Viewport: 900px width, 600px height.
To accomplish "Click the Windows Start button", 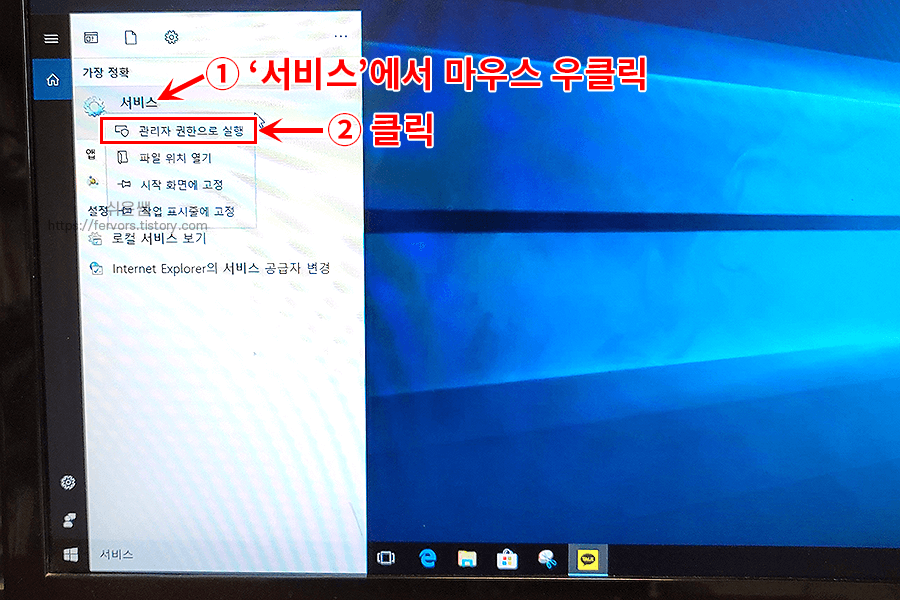I will click(x=71, y=555).
